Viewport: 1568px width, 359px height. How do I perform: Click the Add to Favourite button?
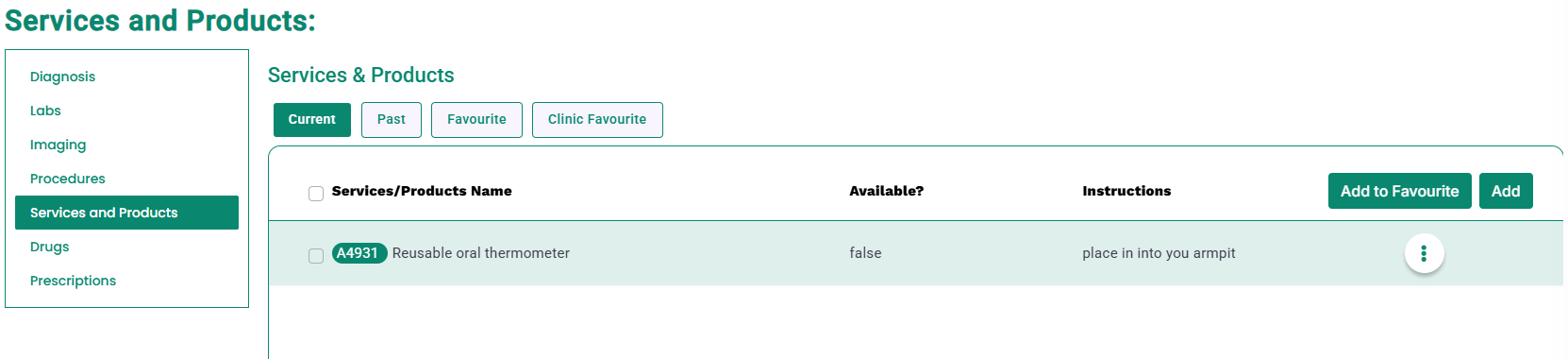(1399, 191)
